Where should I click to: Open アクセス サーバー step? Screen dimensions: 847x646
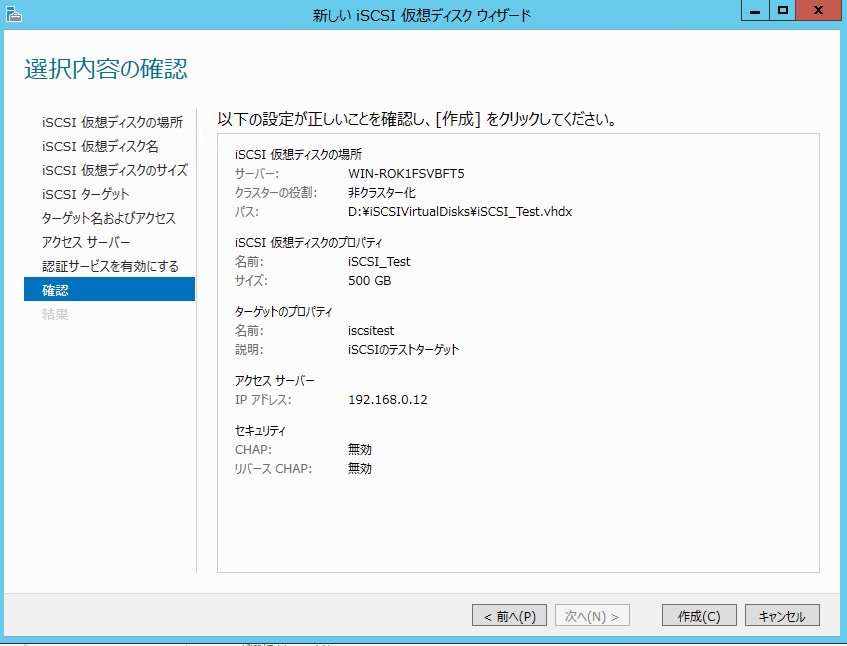pos(86,242)
